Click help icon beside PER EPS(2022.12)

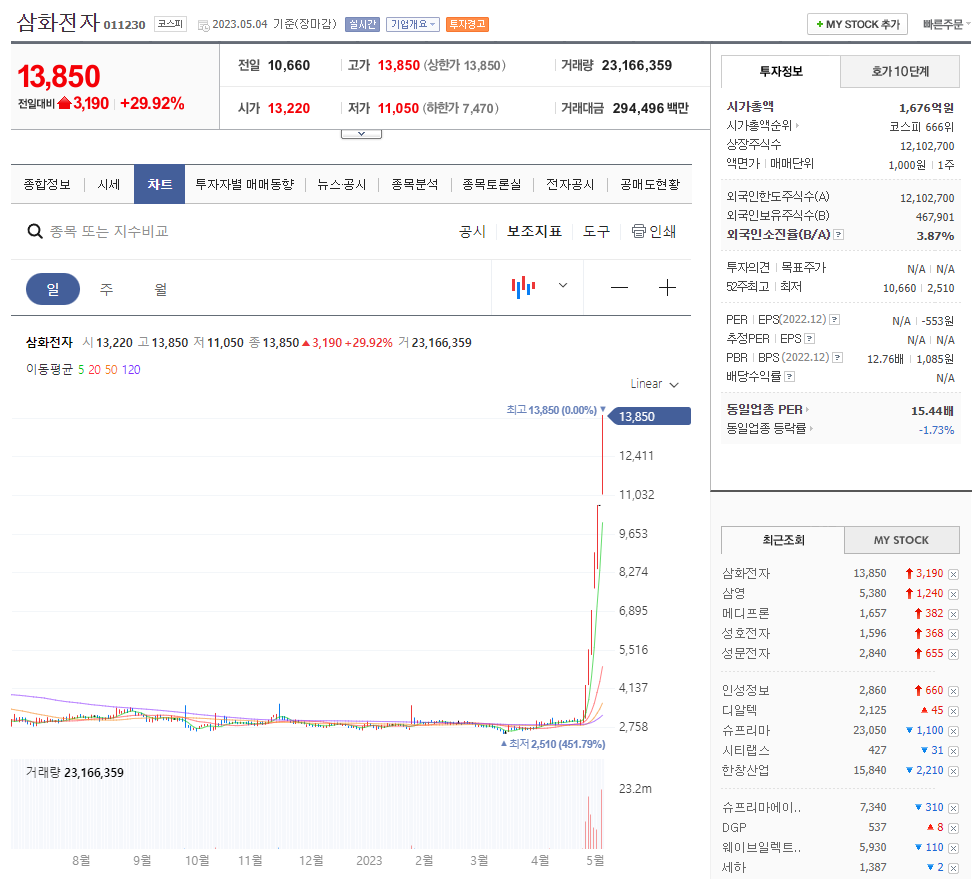tap(834, 319)
